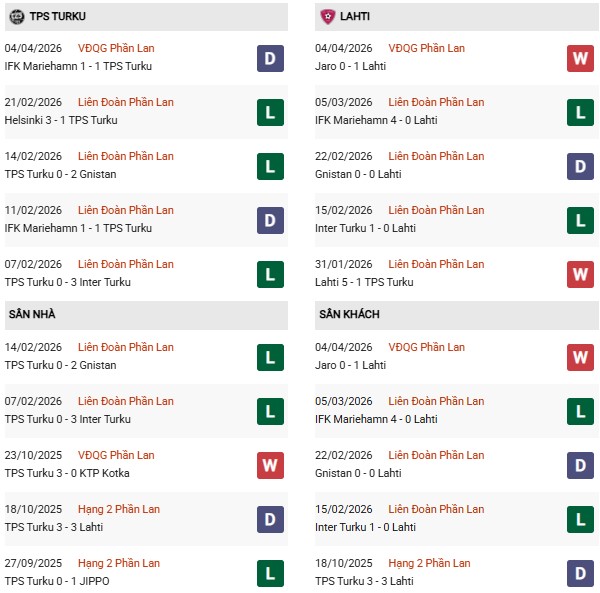Open Liên Đoàn Phần Lan link dated 31/01/2026
Screen dimensions: 600x593
[x=436, y=264]
